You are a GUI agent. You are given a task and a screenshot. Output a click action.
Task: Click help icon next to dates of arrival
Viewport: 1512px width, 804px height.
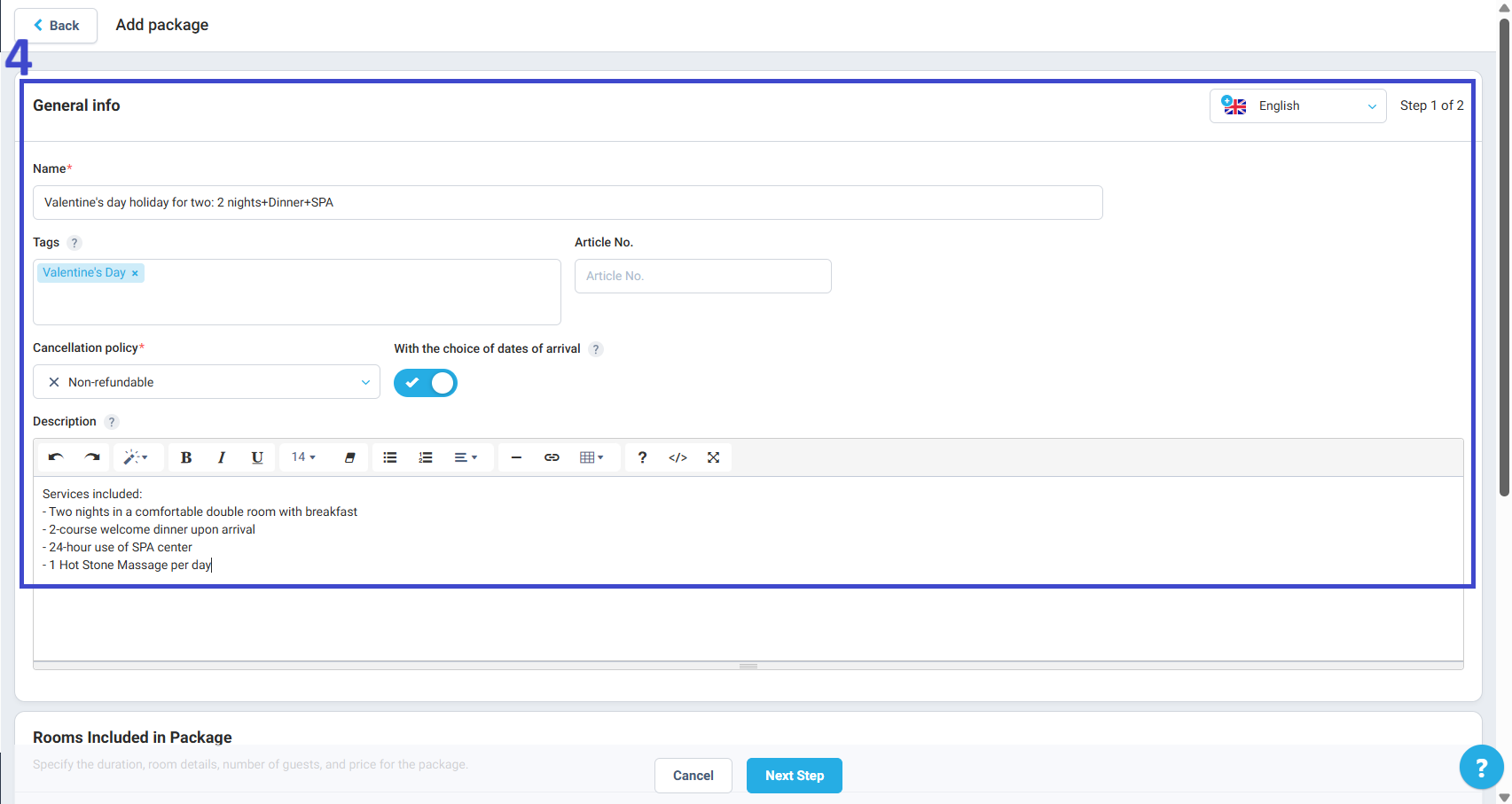pos(596,349)
